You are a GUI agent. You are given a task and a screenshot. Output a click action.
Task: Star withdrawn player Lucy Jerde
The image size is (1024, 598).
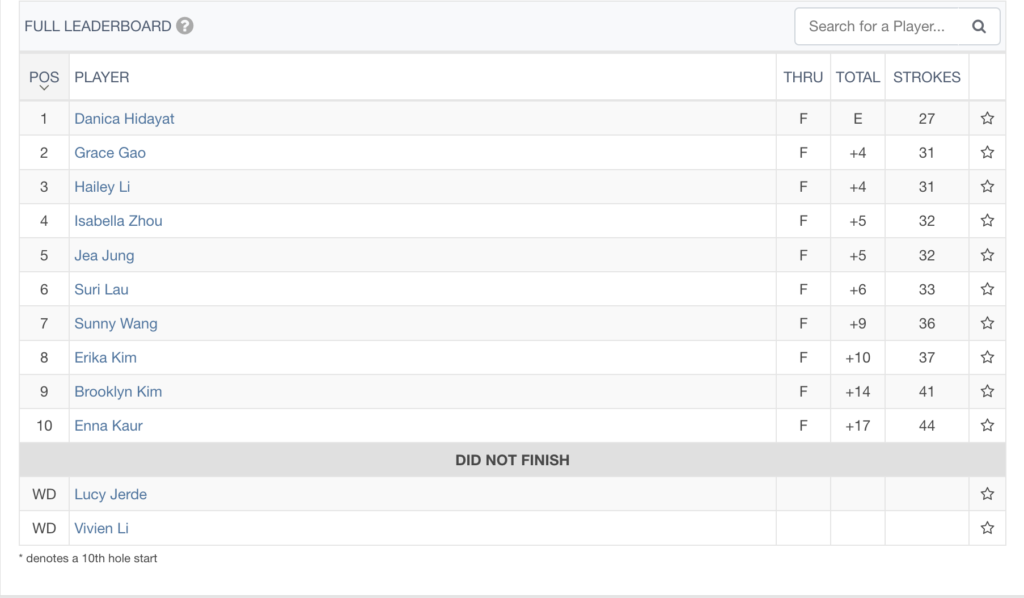pos(987,494)
